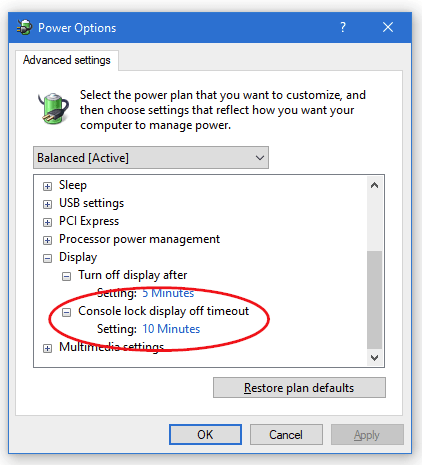Confirm with the OK button
The height and width of the screenshot is (465, 422).
coord(205,434)
